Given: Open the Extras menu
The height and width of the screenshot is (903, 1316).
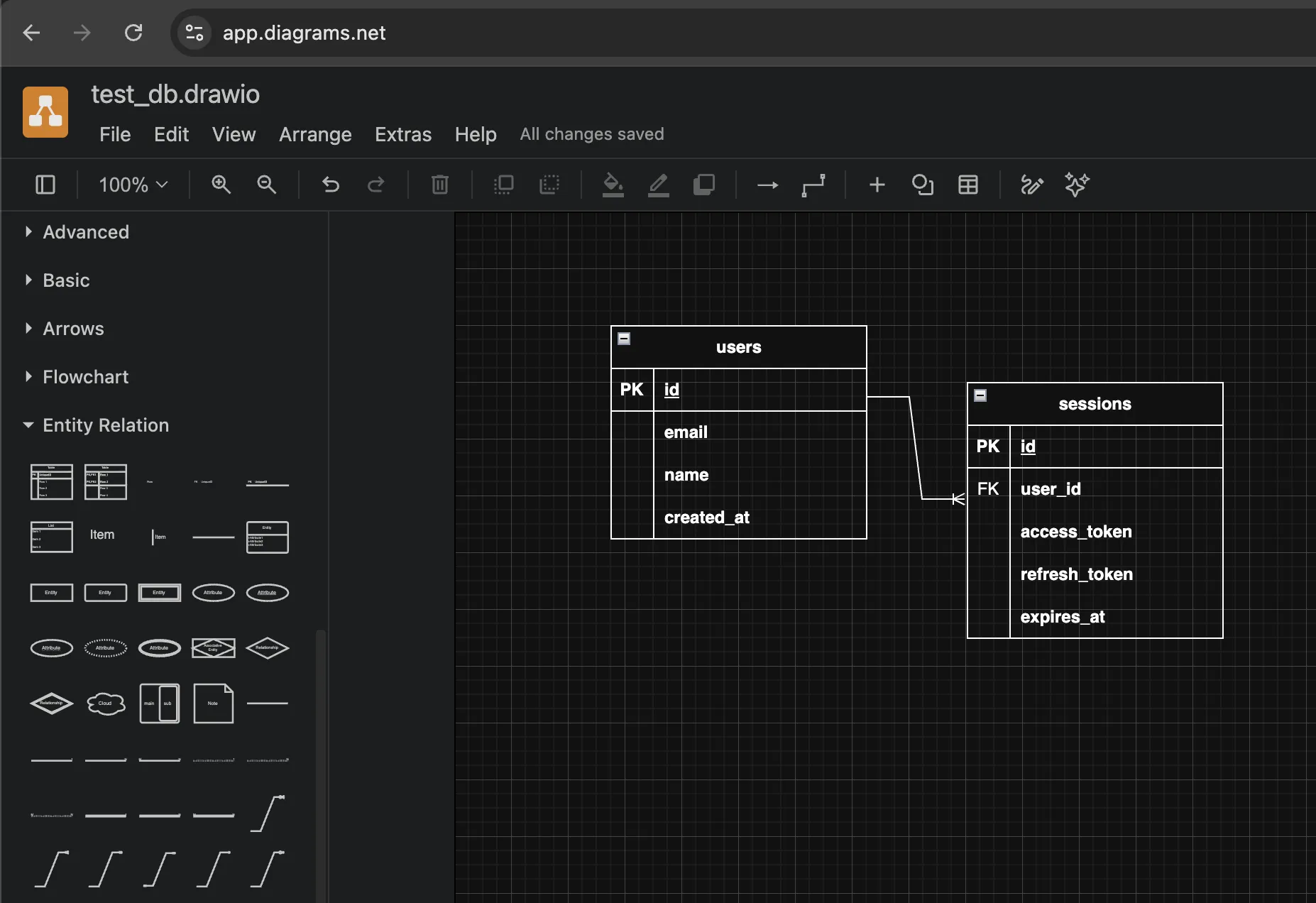Looking at the screenshot, I should click(x=403, y=134).
